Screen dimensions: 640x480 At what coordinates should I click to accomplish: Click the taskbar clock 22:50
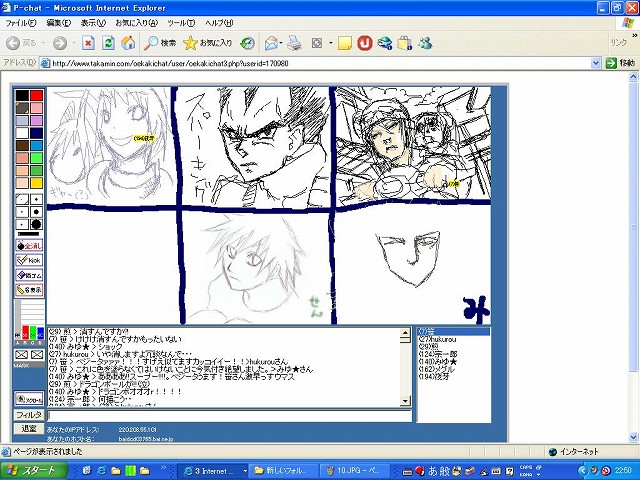point(623,471)
